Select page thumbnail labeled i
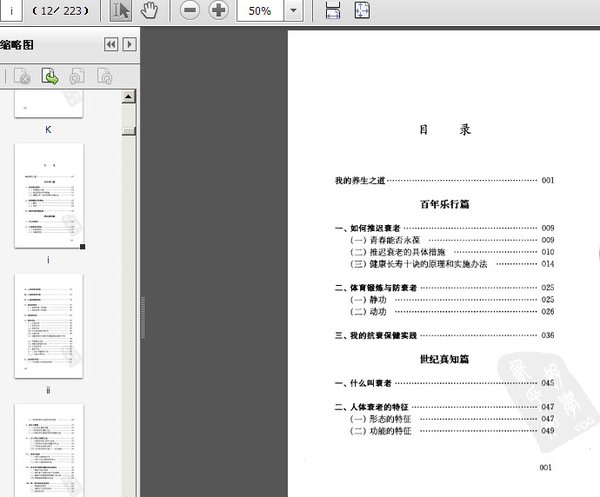This screenshot has height=497, width=600. [49, 196]
